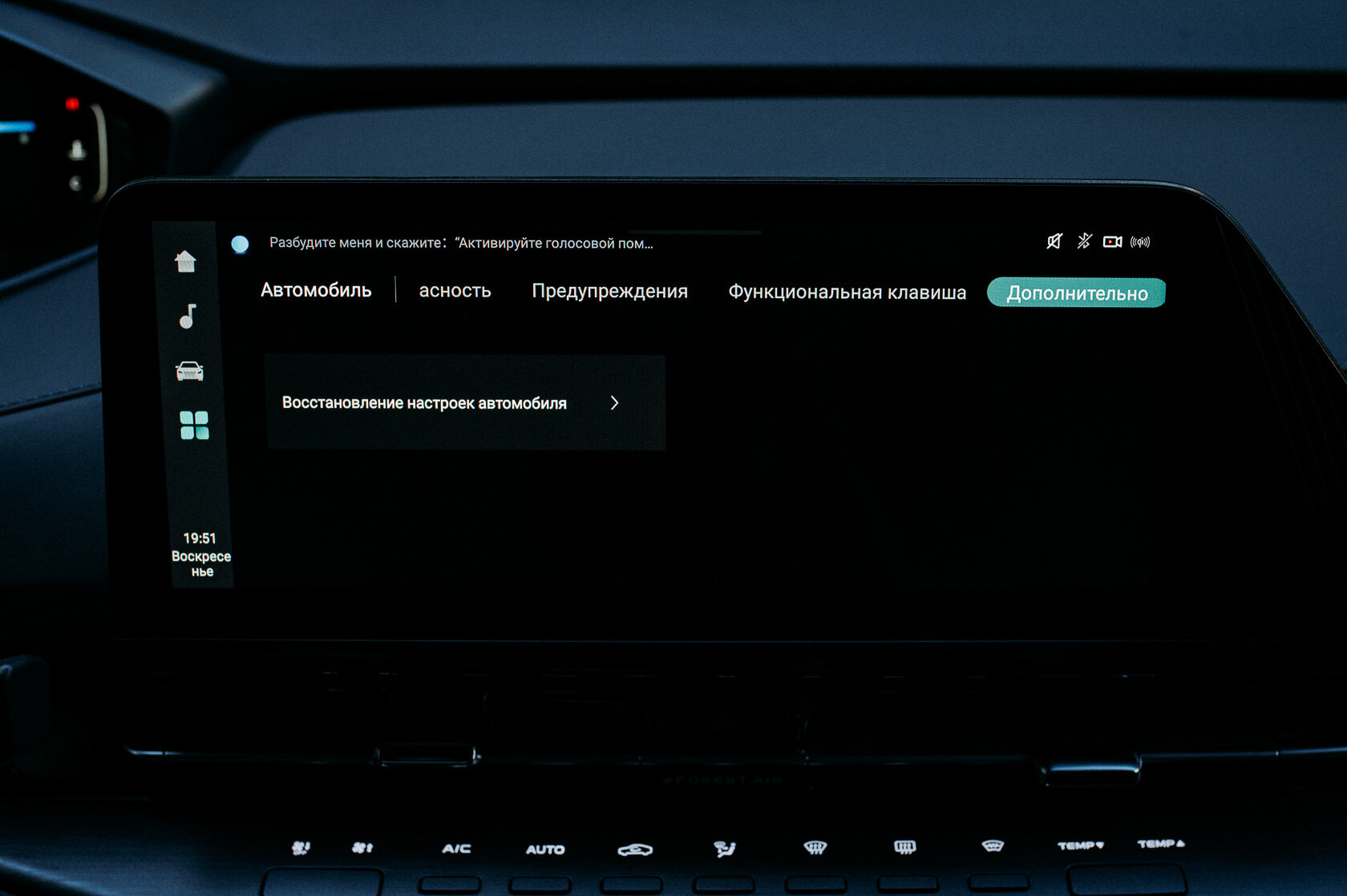This screenshot has height=896, width=1347.
Task: Tap the Bluetooth off status icon
Action: (x=1084, y=241)
